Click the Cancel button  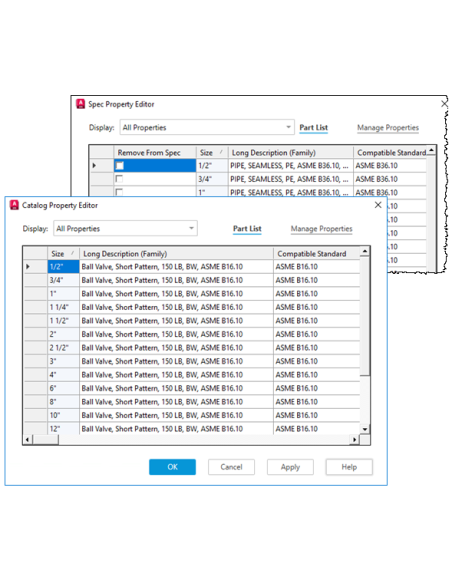(x=231, y=467)
